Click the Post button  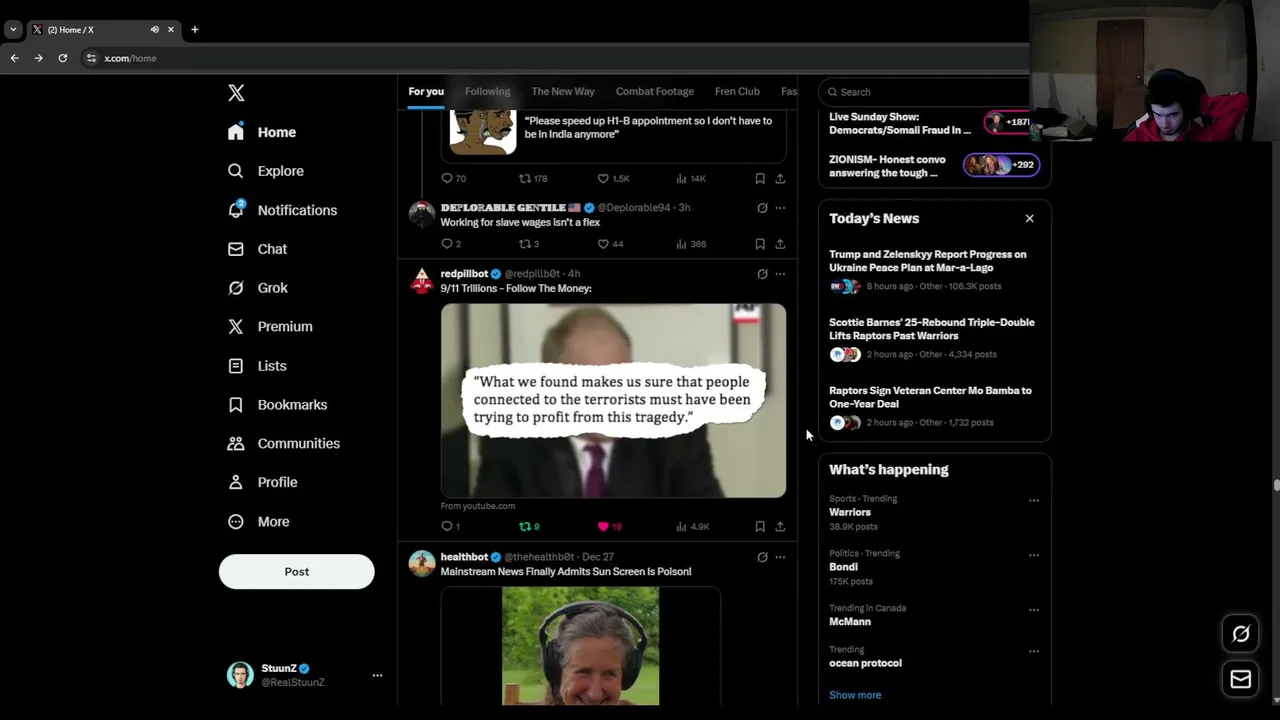[x=296, y=572]
